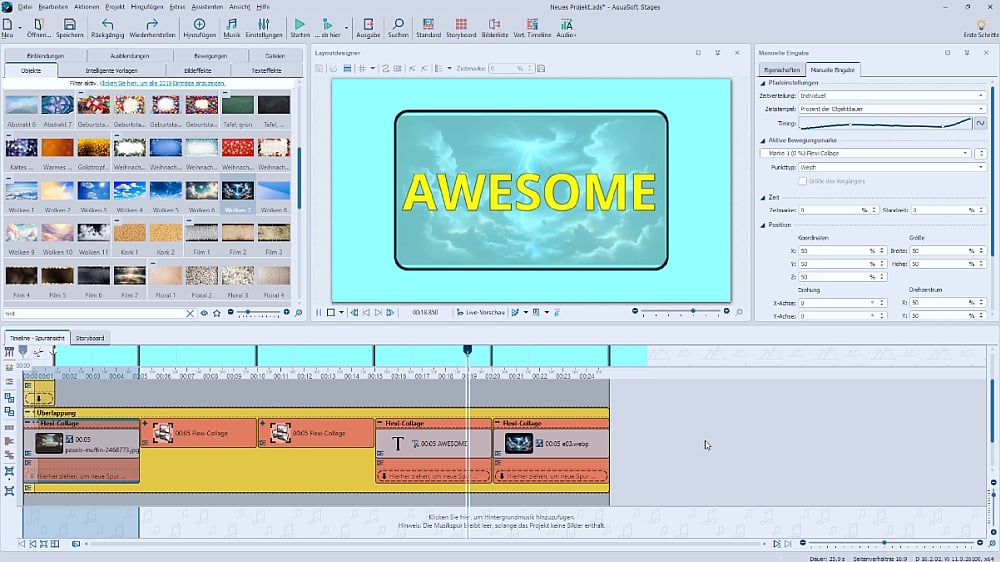Click the Suchen magnifier icon

(398, 23)
